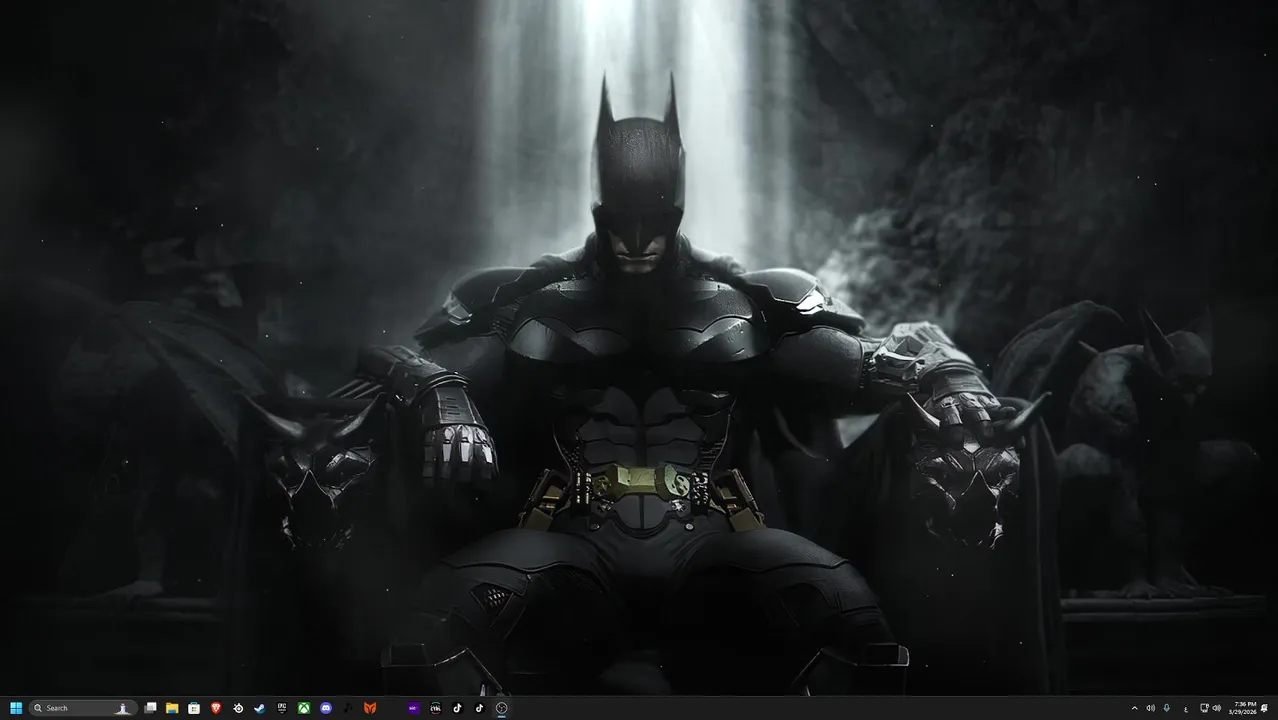Open the purple square taskbar icon
The image size is (1278, 720).
coord(413,708)
